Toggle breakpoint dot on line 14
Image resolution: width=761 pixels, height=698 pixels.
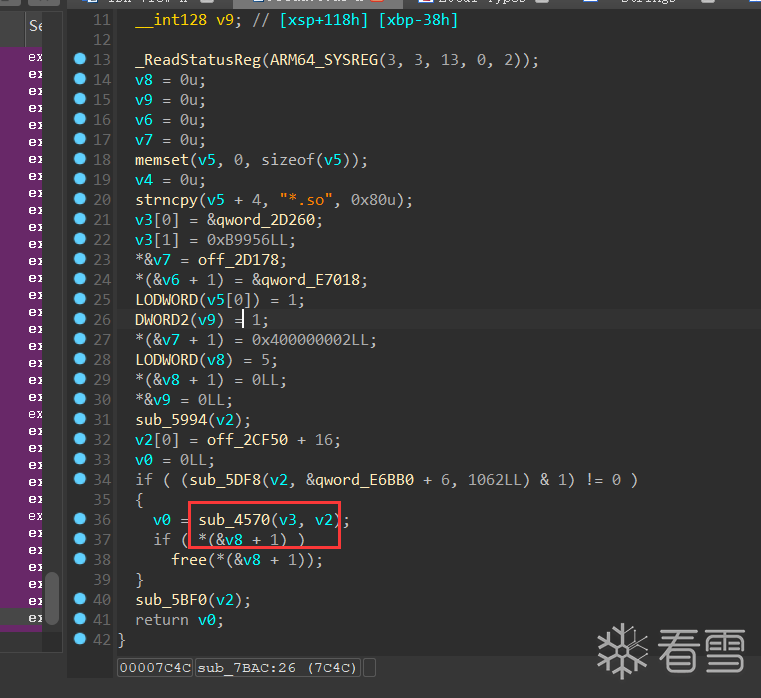click(80, 79)
